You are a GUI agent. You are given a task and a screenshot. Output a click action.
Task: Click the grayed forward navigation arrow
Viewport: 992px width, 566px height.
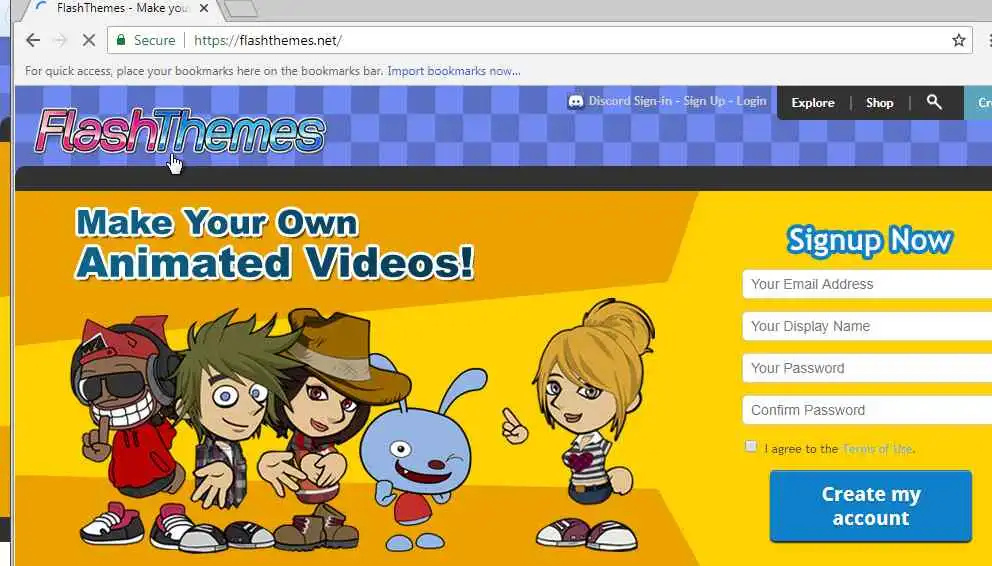click(x=61, y=40)
